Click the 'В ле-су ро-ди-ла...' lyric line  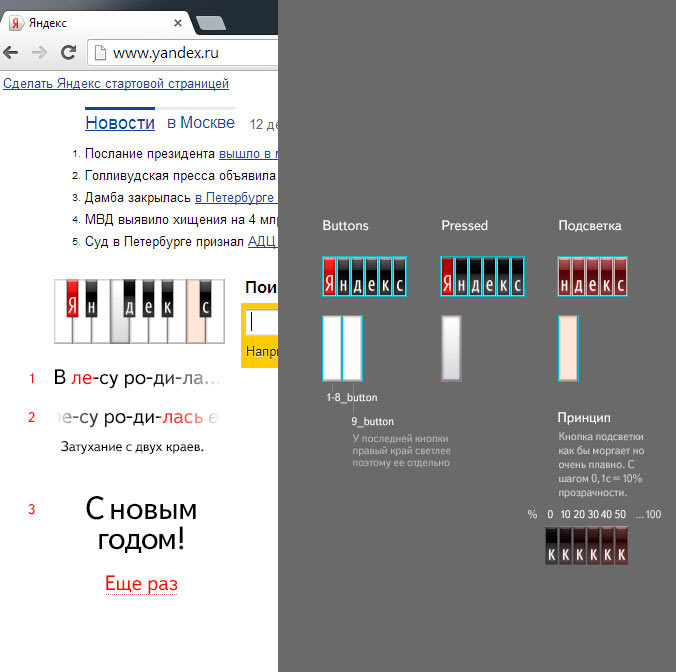click(137, 378)
